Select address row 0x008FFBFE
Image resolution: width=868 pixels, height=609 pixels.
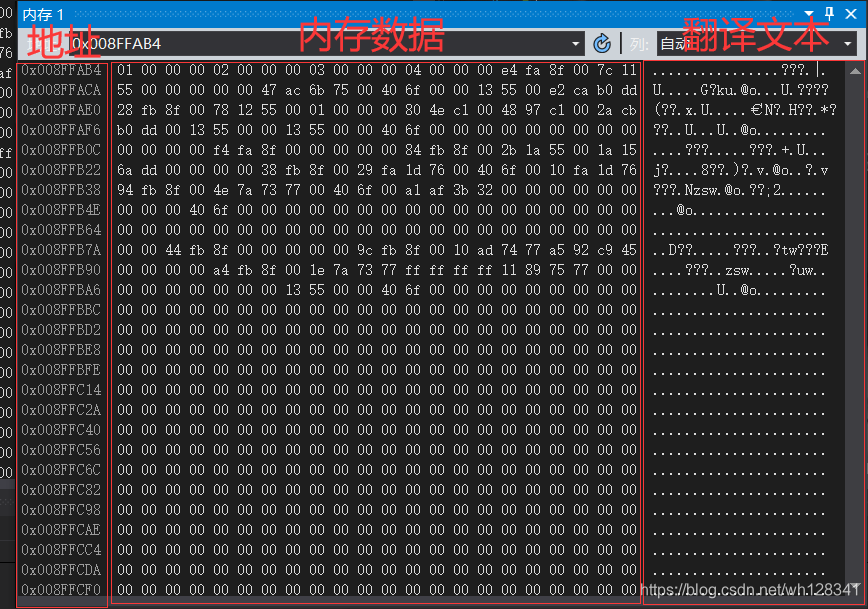(x=61, y=369)
